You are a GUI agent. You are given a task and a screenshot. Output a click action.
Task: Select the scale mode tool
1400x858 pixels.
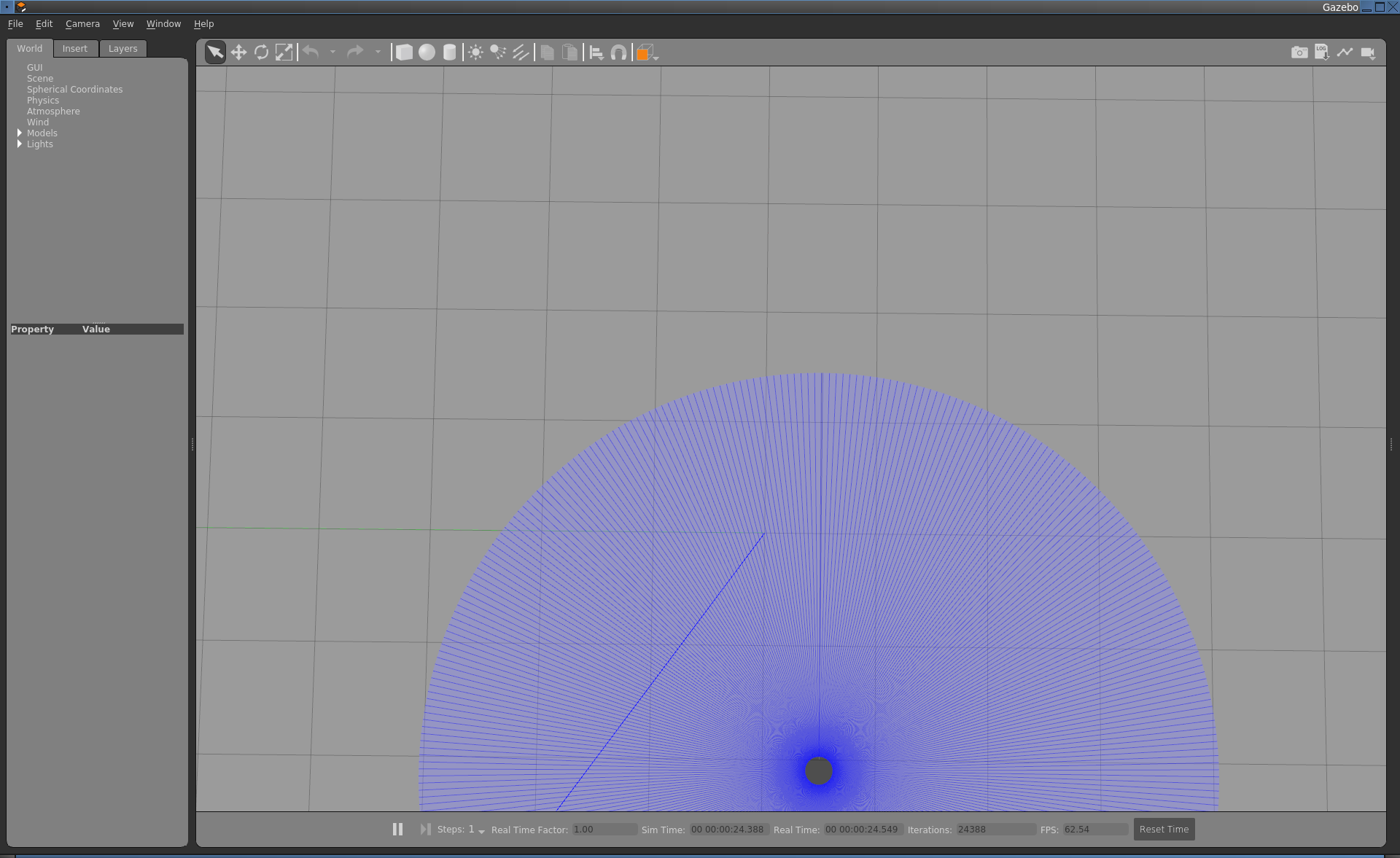click(284, 52)
